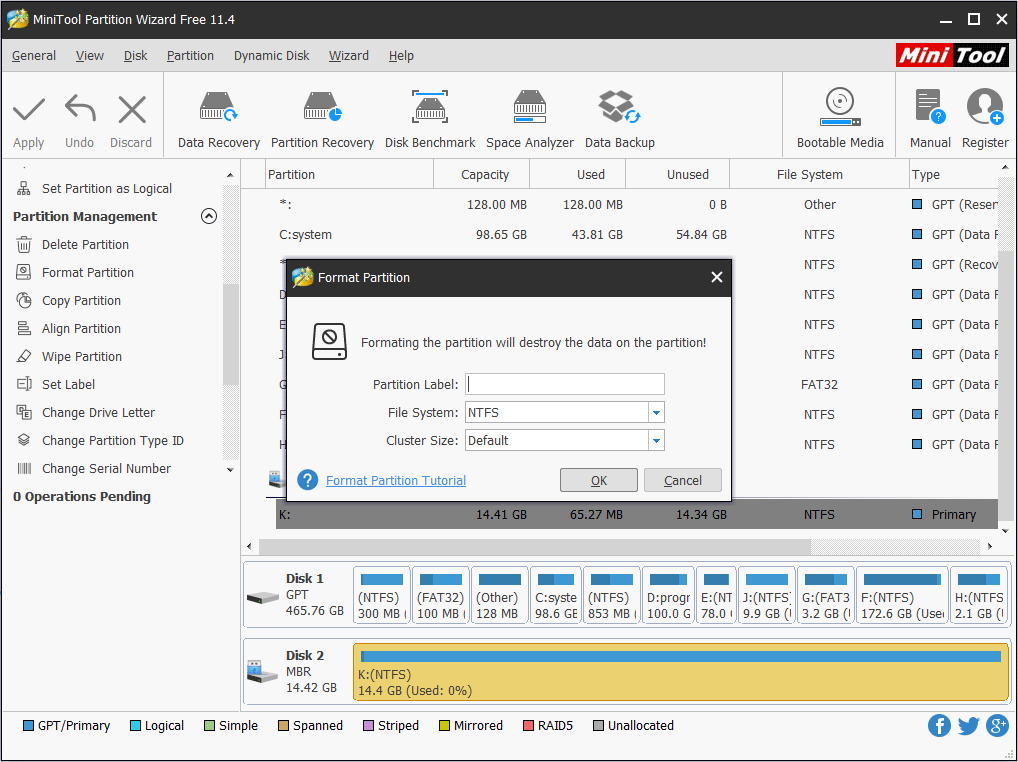Open the Data Recovery tool
This screenshot has height=762, width=1018.
(218, 119)
